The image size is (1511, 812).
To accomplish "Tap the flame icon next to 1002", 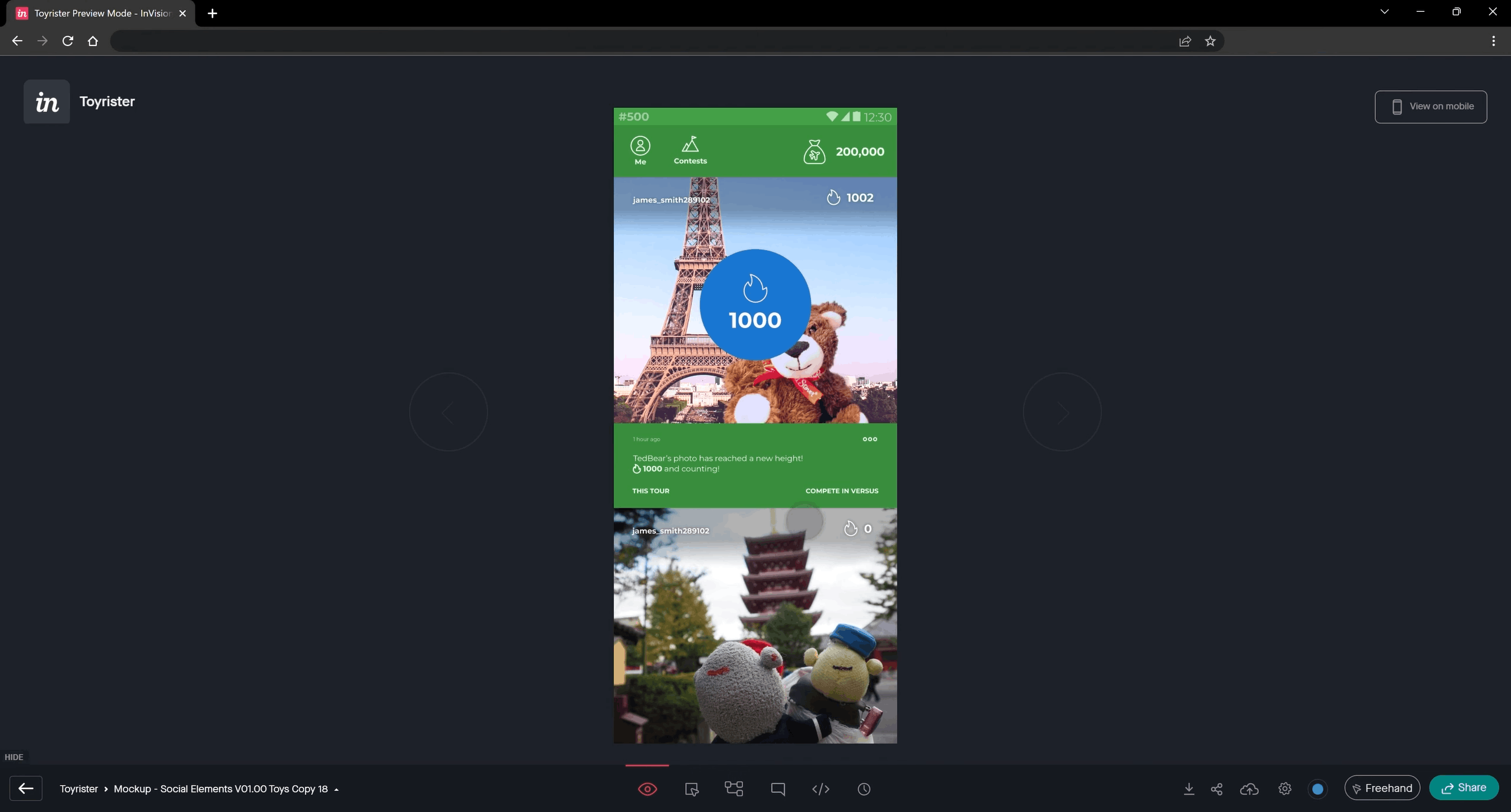I will [833, 197].
